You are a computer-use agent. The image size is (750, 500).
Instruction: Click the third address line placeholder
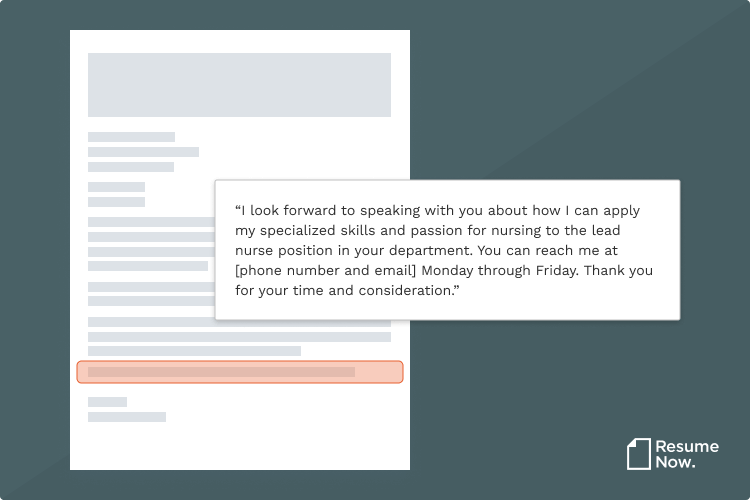pos(131,167)
